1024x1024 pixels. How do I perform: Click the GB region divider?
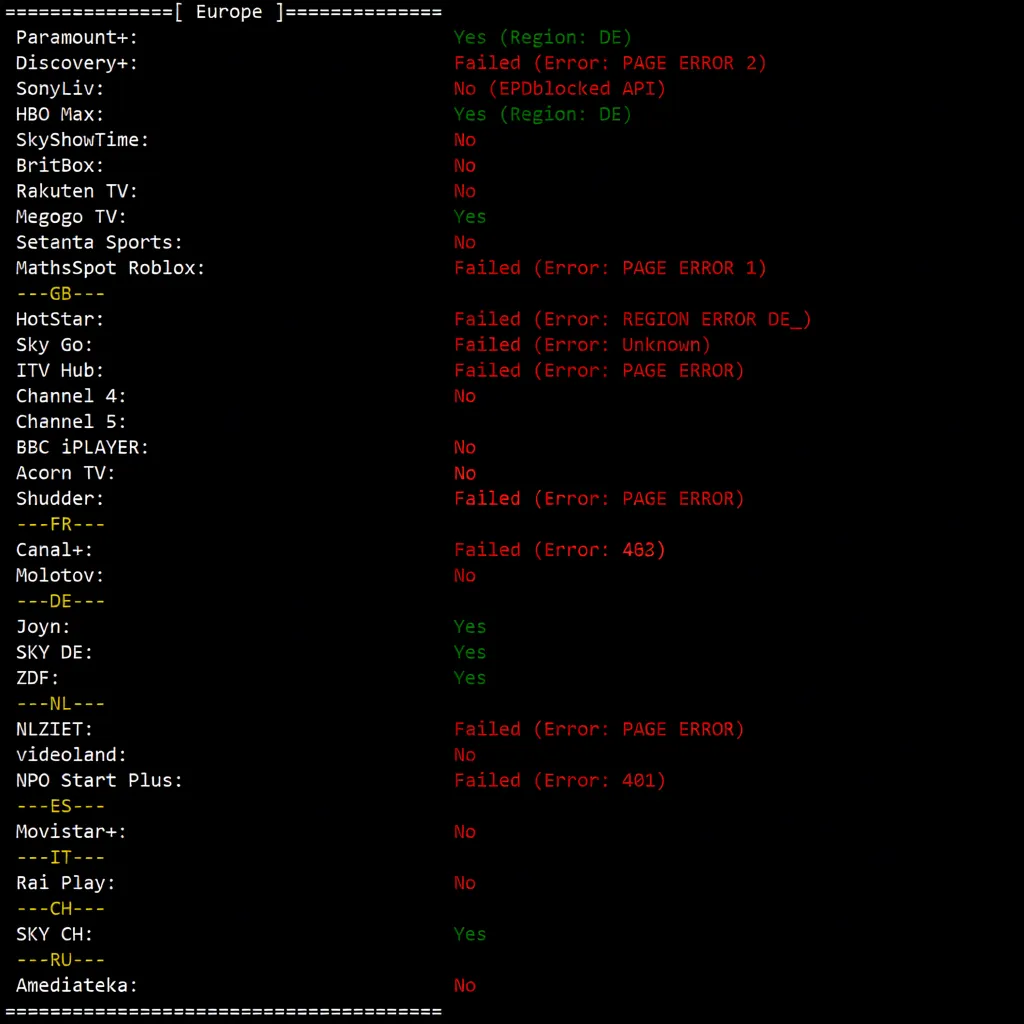pos(61,294)
